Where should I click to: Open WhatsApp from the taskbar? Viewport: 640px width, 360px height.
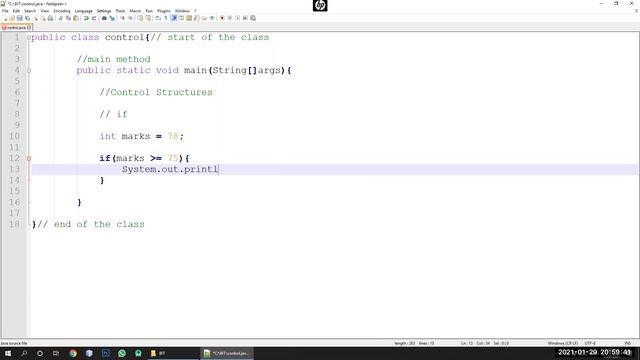(x=122, y=353)
